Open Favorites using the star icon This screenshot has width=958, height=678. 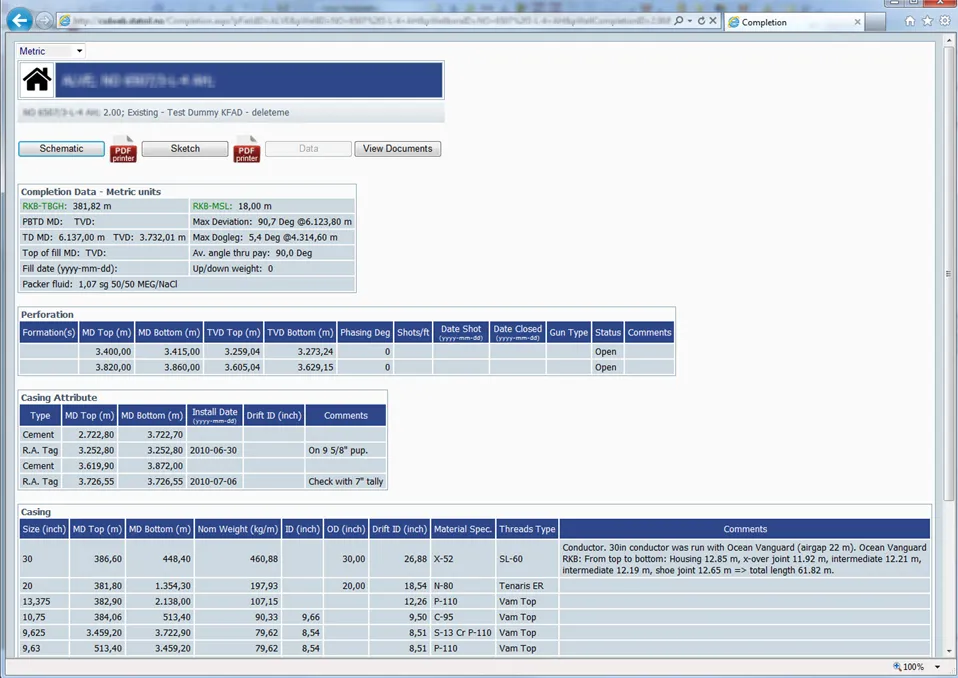pos(925,20)
